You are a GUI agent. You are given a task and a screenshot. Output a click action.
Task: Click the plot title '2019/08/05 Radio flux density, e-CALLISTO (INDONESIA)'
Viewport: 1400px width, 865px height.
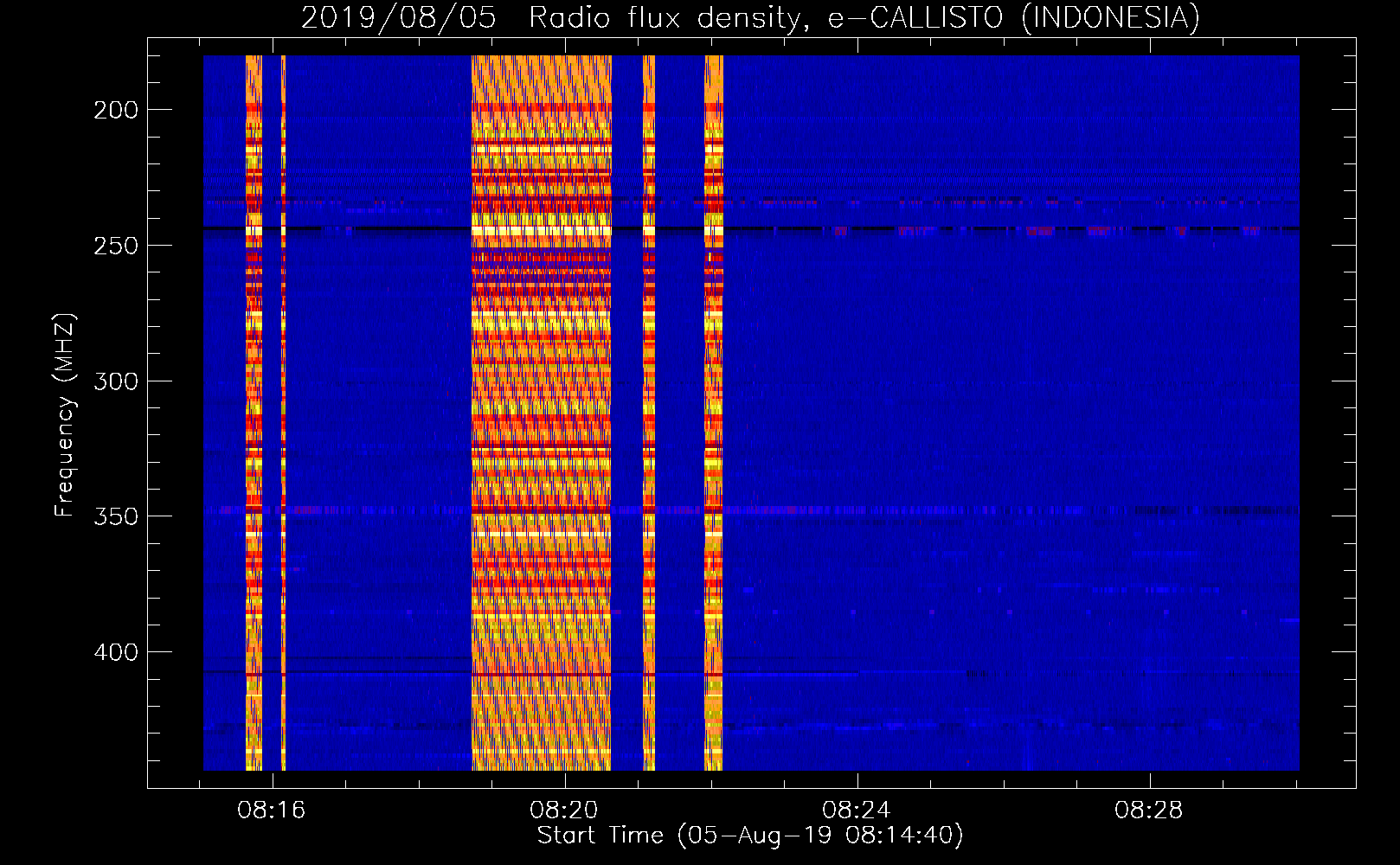[750, 17]
